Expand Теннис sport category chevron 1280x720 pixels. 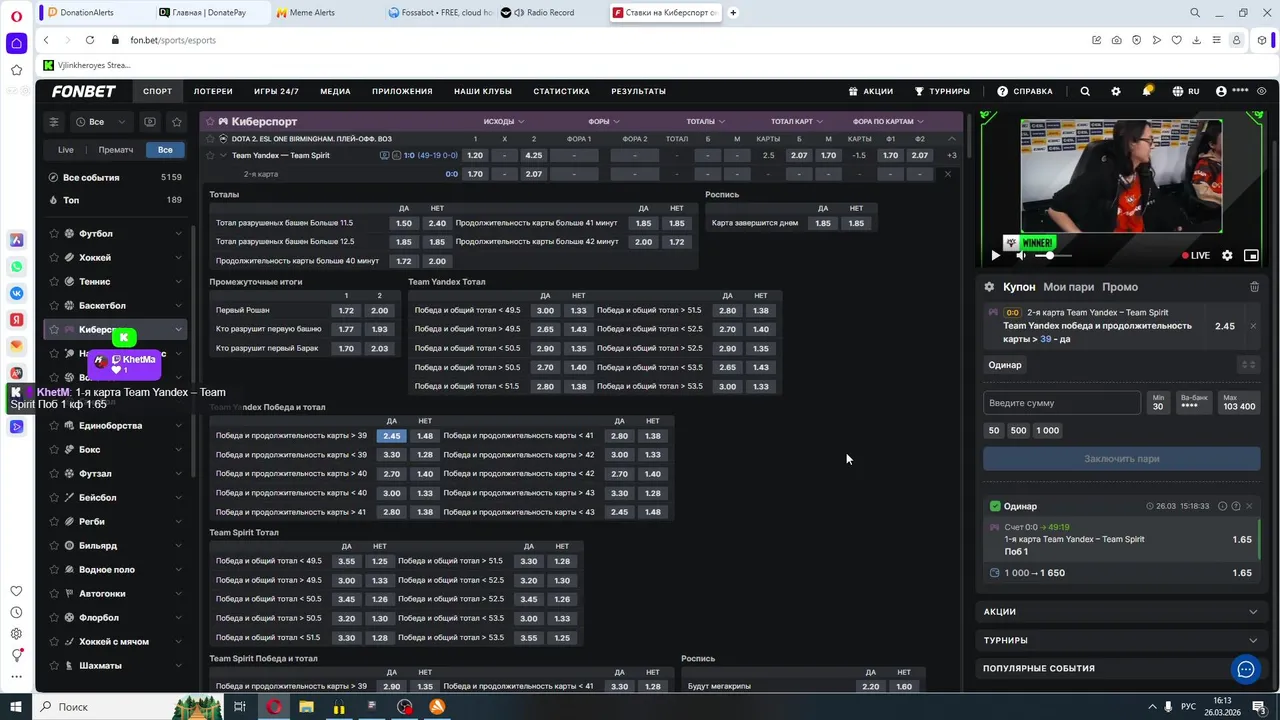178,282
